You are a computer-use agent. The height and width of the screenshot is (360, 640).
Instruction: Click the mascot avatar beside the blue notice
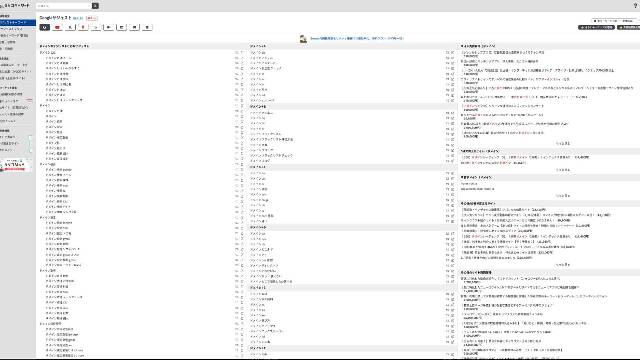click(x=303, y=39)
